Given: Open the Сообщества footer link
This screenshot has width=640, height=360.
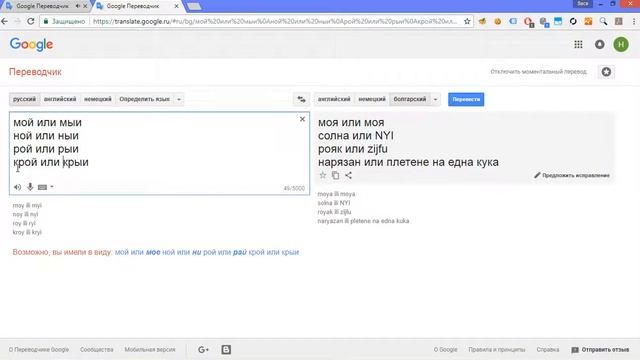Looking at the screenshot, I should coord(97,350).
